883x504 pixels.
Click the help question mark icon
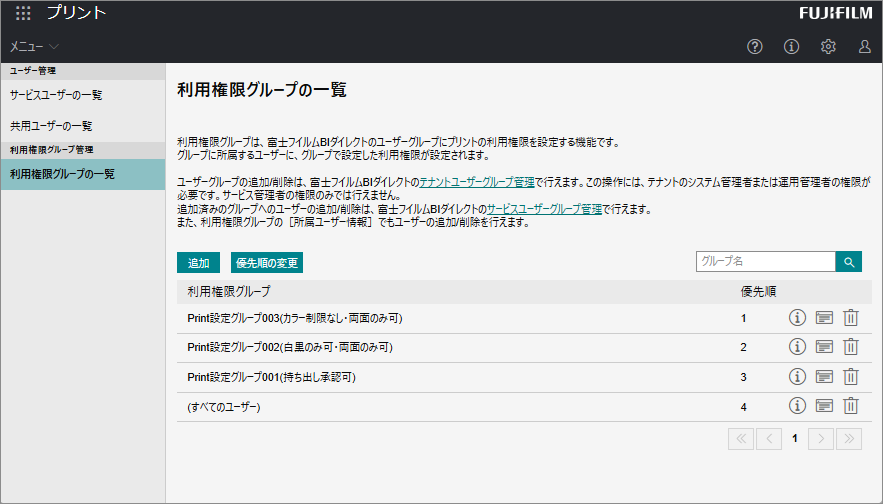755,47
